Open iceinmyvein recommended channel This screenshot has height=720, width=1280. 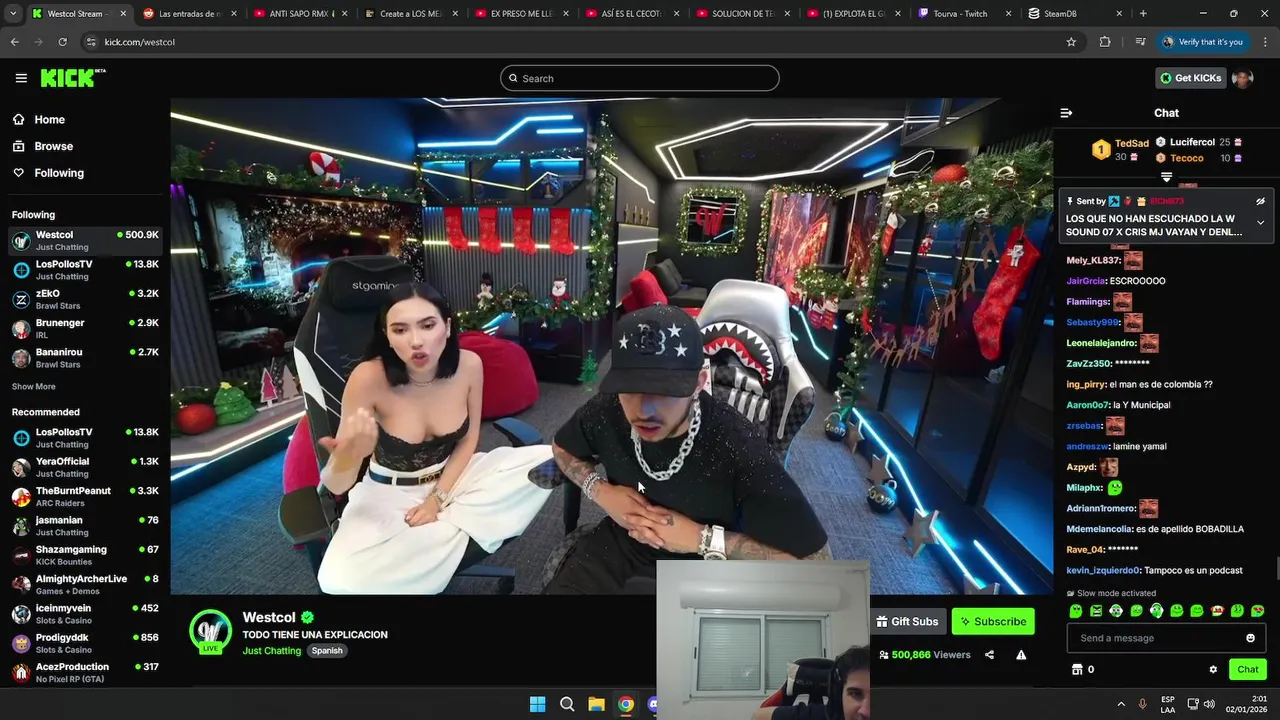coord(85,614)
